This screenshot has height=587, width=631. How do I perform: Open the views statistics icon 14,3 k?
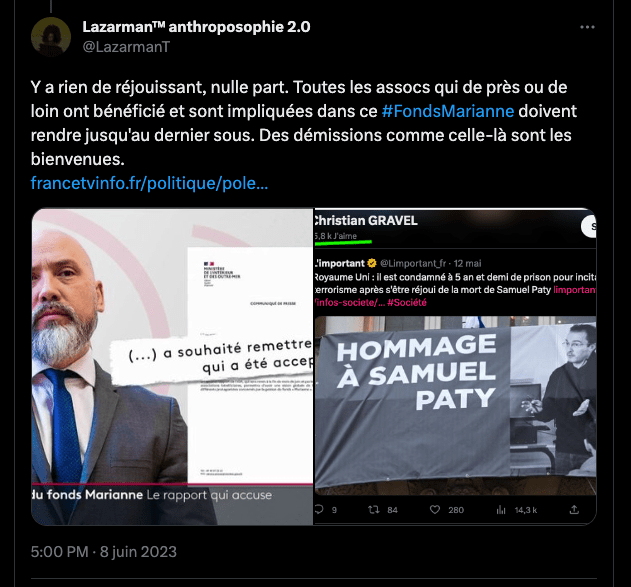pos(501,510)
